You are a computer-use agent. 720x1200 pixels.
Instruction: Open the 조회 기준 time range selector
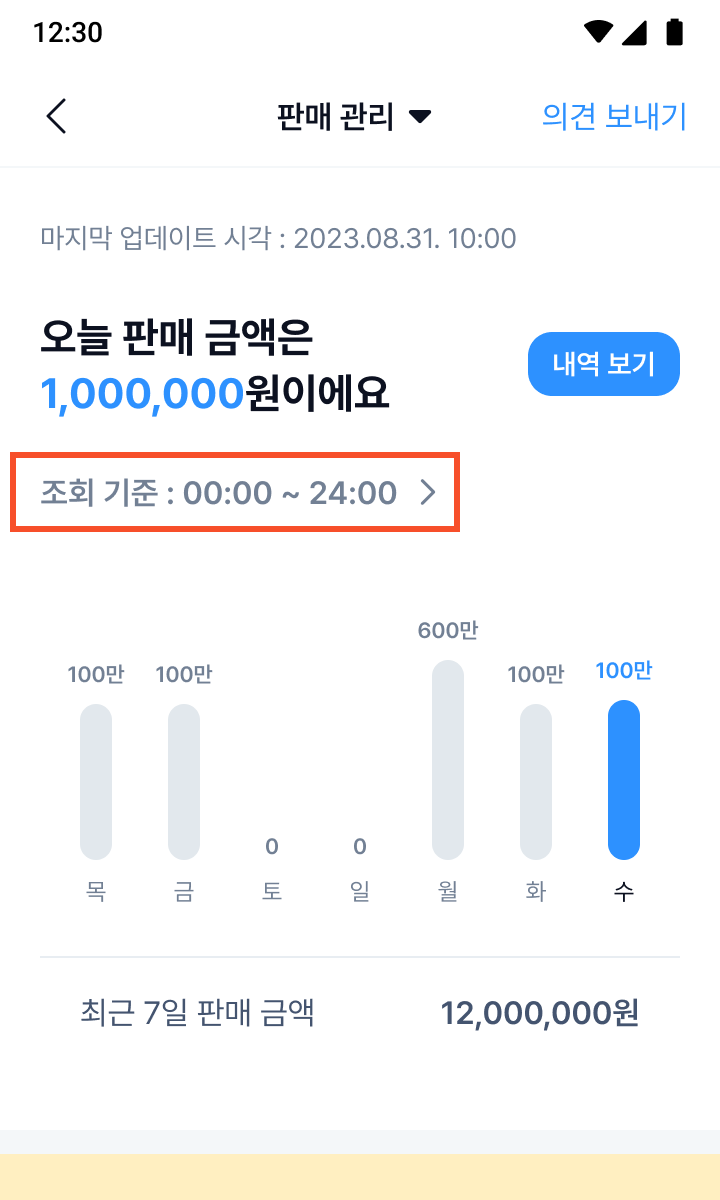click(x=235, y=493)
